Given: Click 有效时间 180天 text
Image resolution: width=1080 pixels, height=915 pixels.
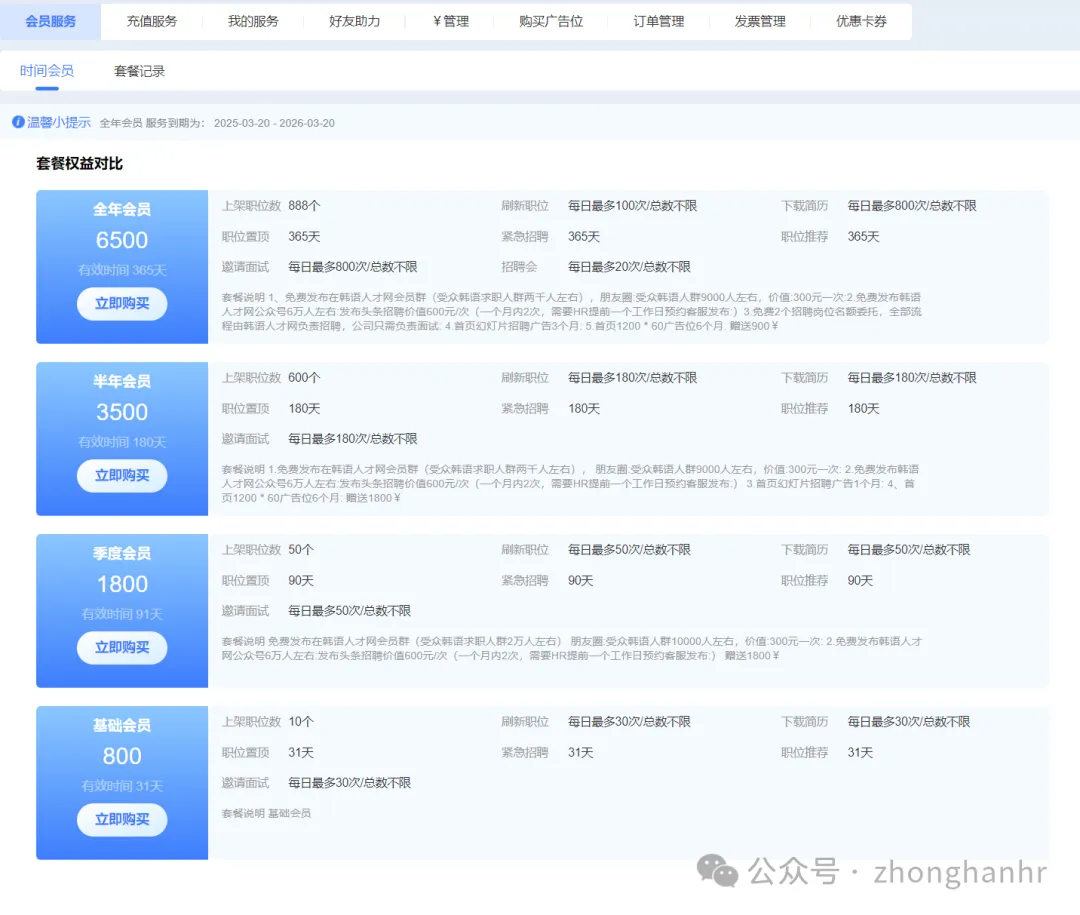Looking at the screenshot, I should click(x=122, y=442).
